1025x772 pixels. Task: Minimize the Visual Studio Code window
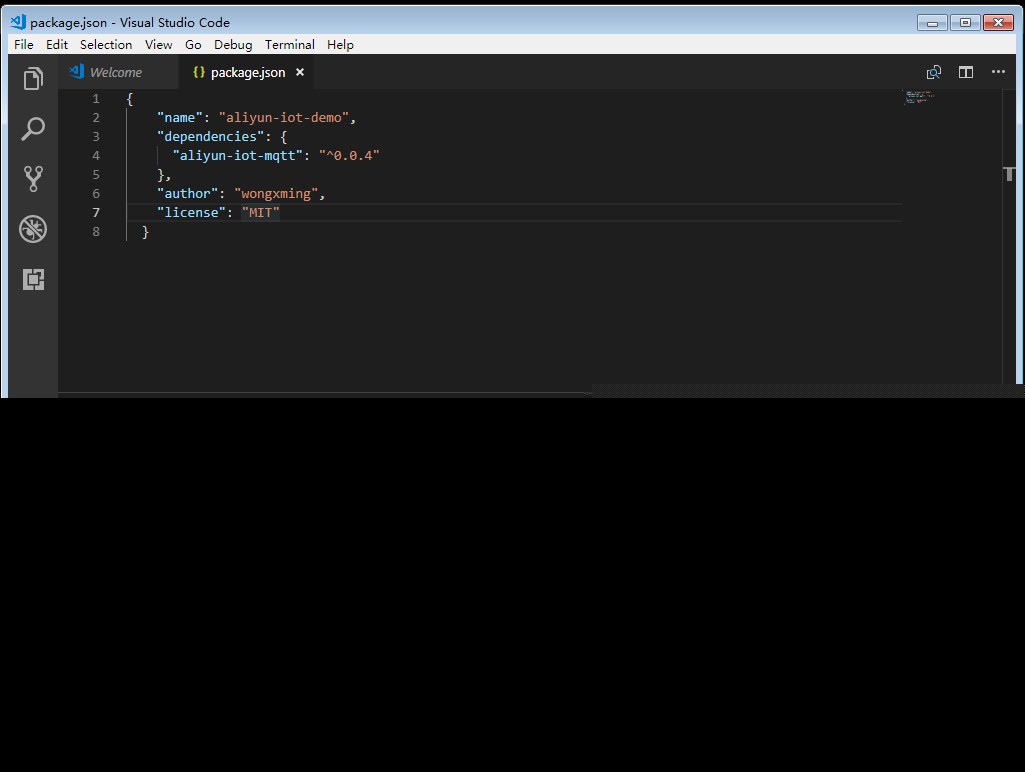pos(932,23)
